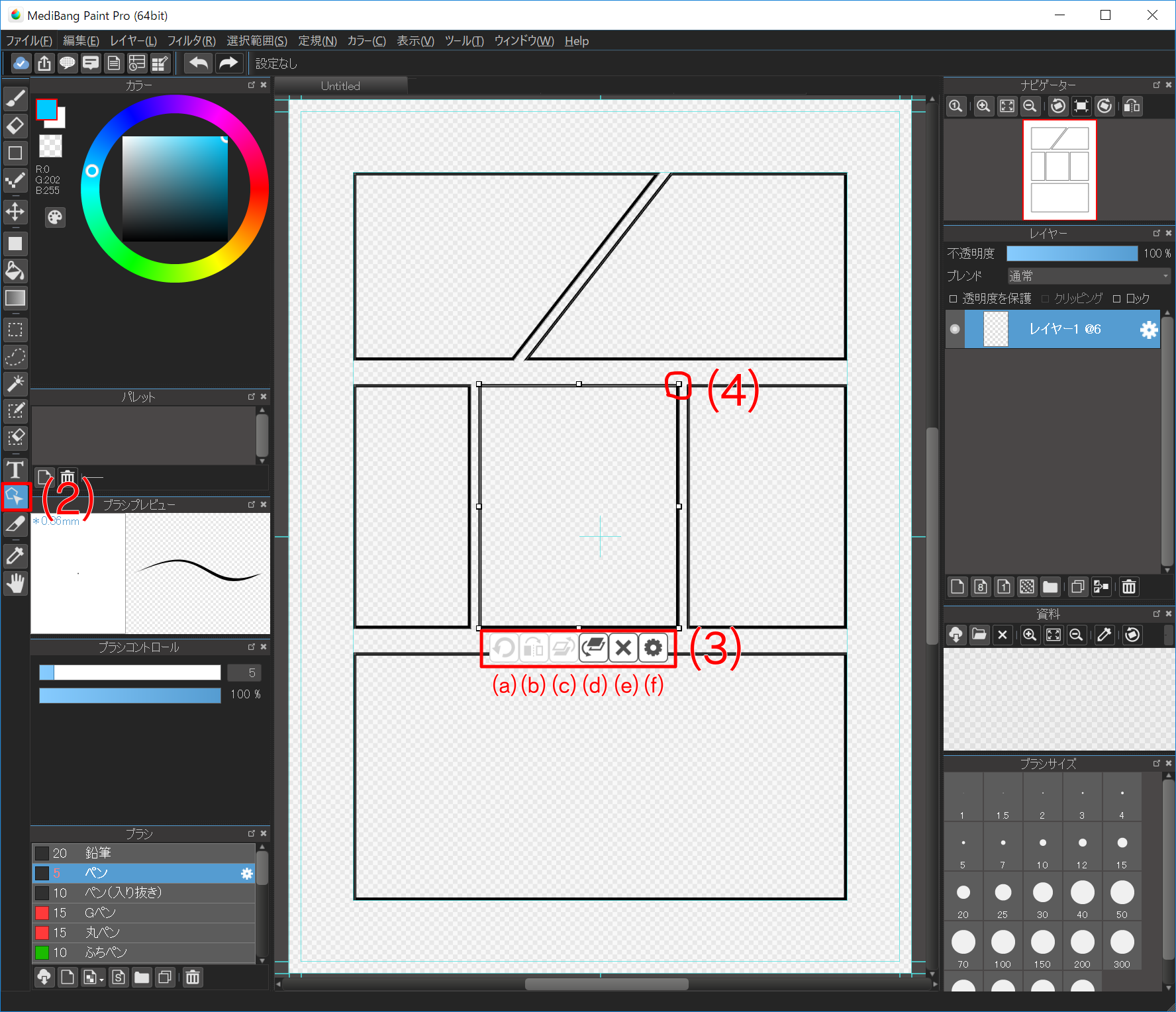Close the カラー panel with its X
Screen dimensions: 1176x1012
264,85
